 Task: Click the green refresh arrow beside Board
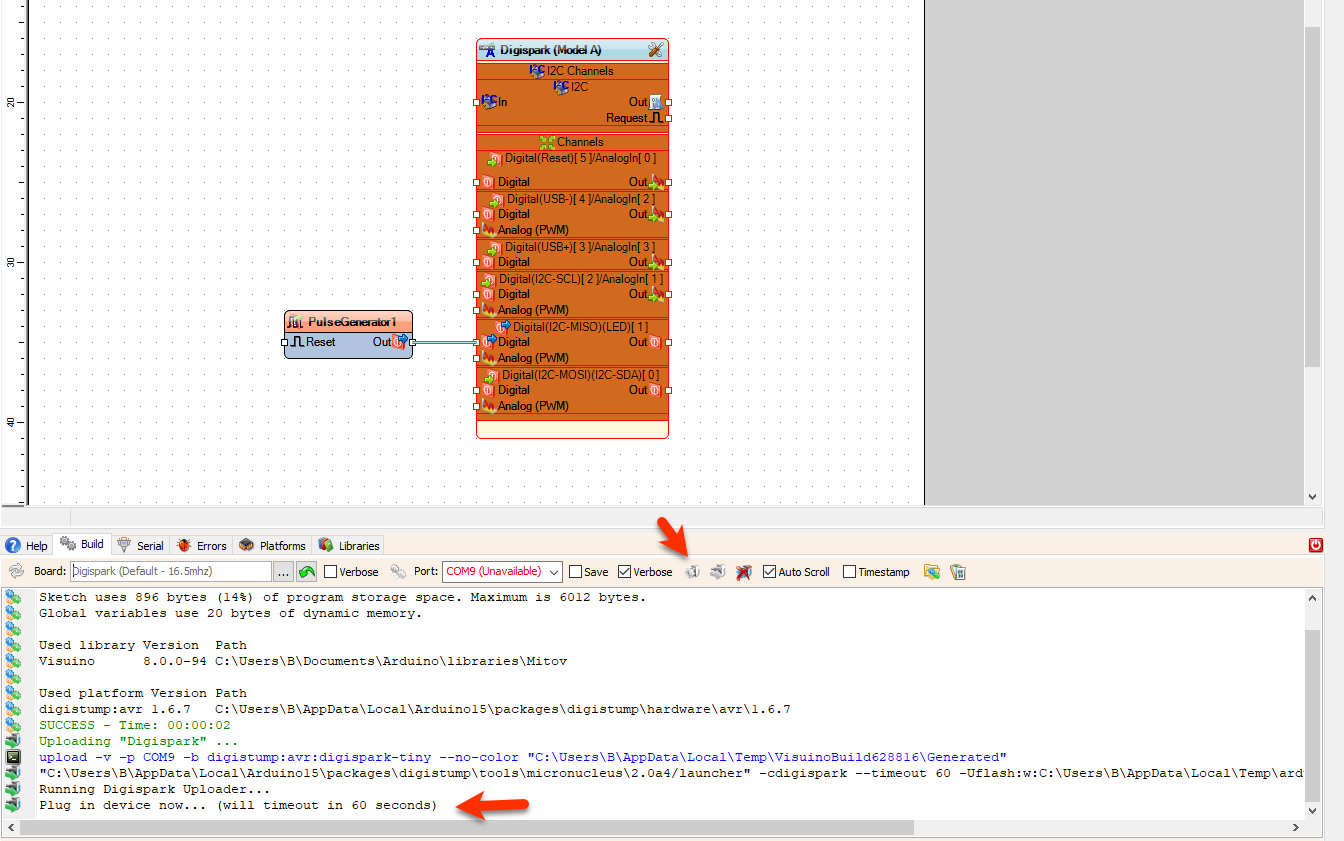pos(307,572)
